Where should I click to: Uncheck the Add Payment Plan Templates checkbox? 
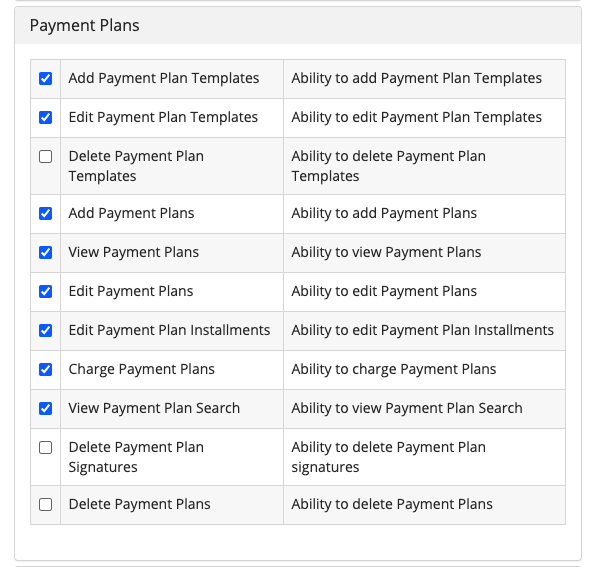pos(45,78)
